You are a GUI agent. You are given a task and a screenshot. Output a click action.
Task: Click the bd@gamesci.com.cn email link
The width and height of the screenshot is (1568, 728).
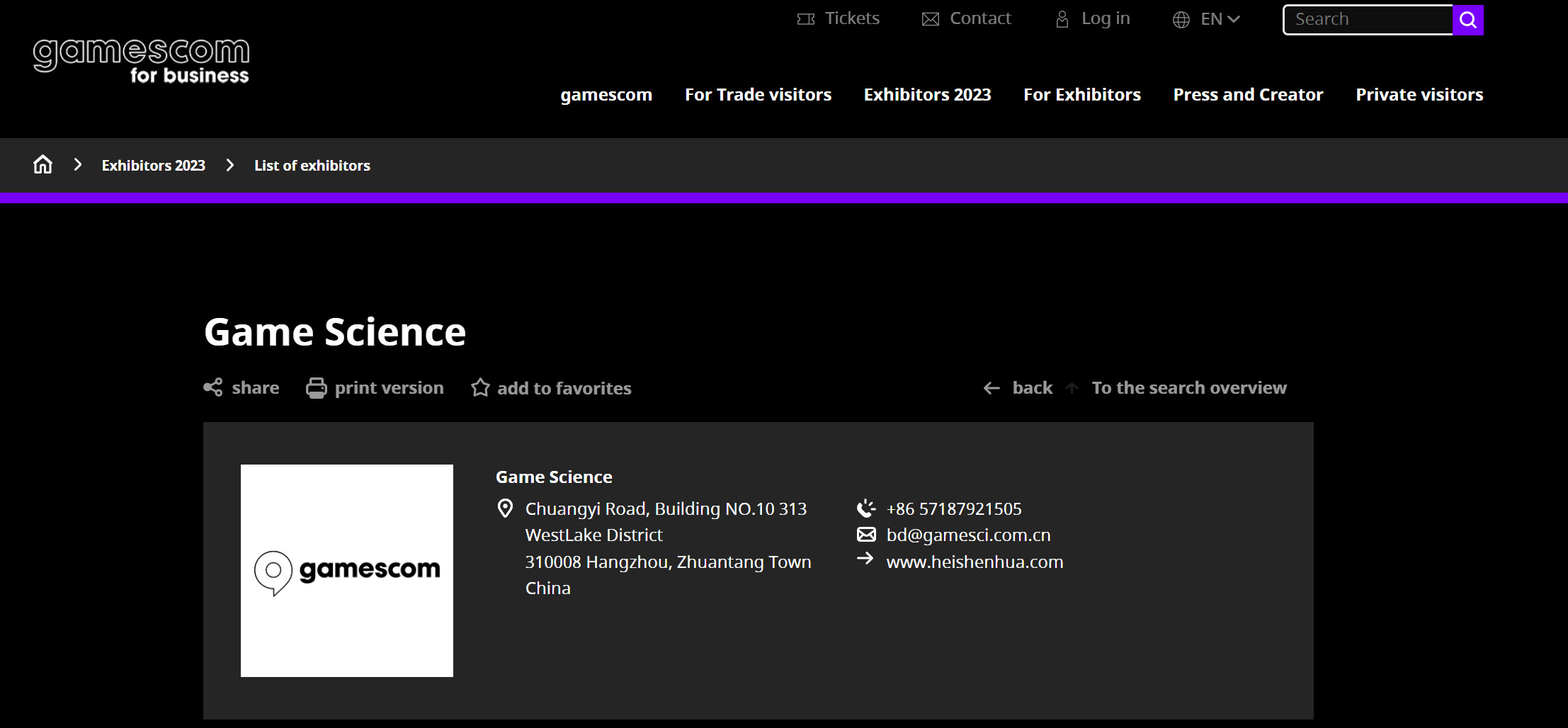click(x=969, y=535)
